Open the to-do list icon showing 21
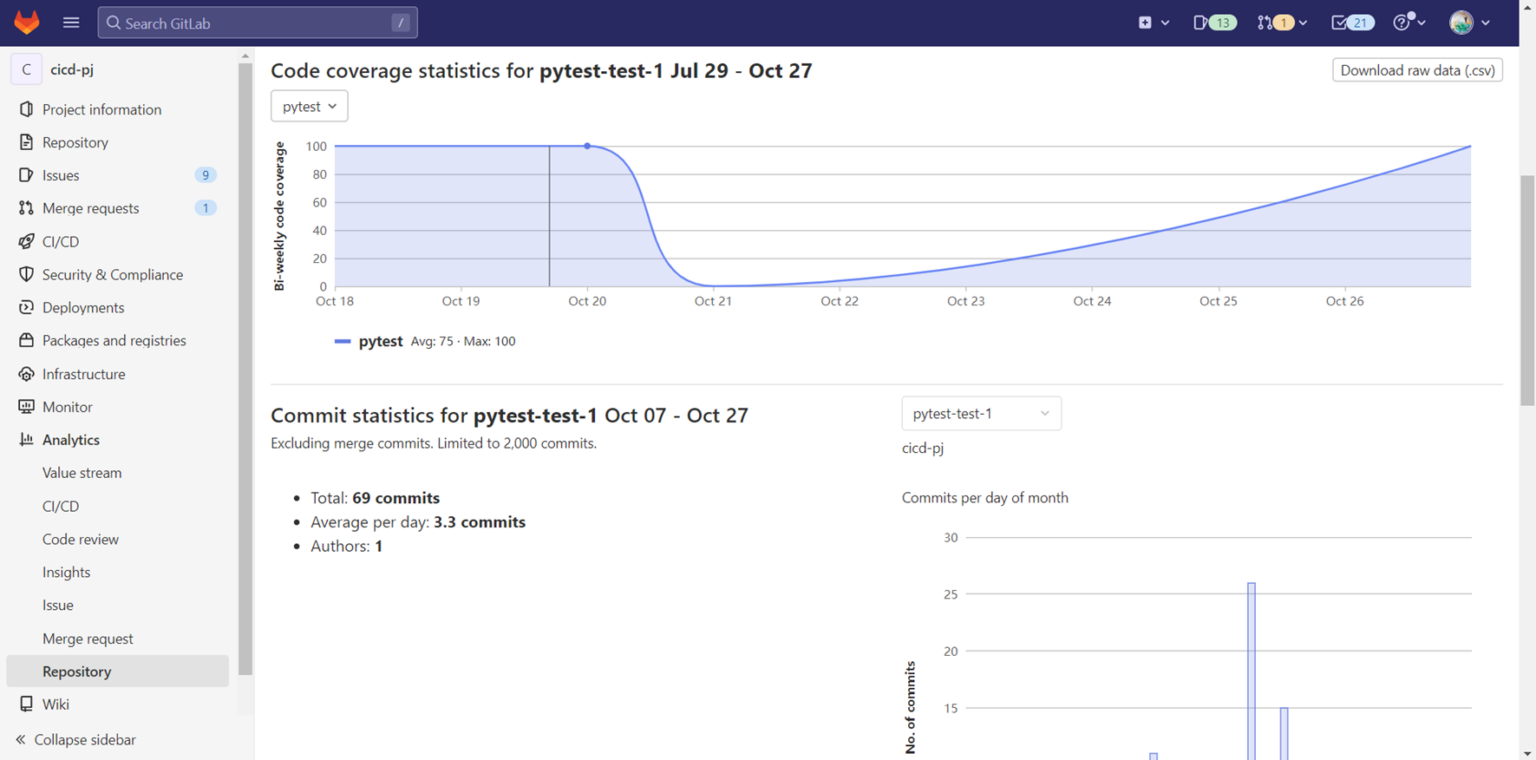Viewport: 1536px width, 760px height. point(1351,21)
